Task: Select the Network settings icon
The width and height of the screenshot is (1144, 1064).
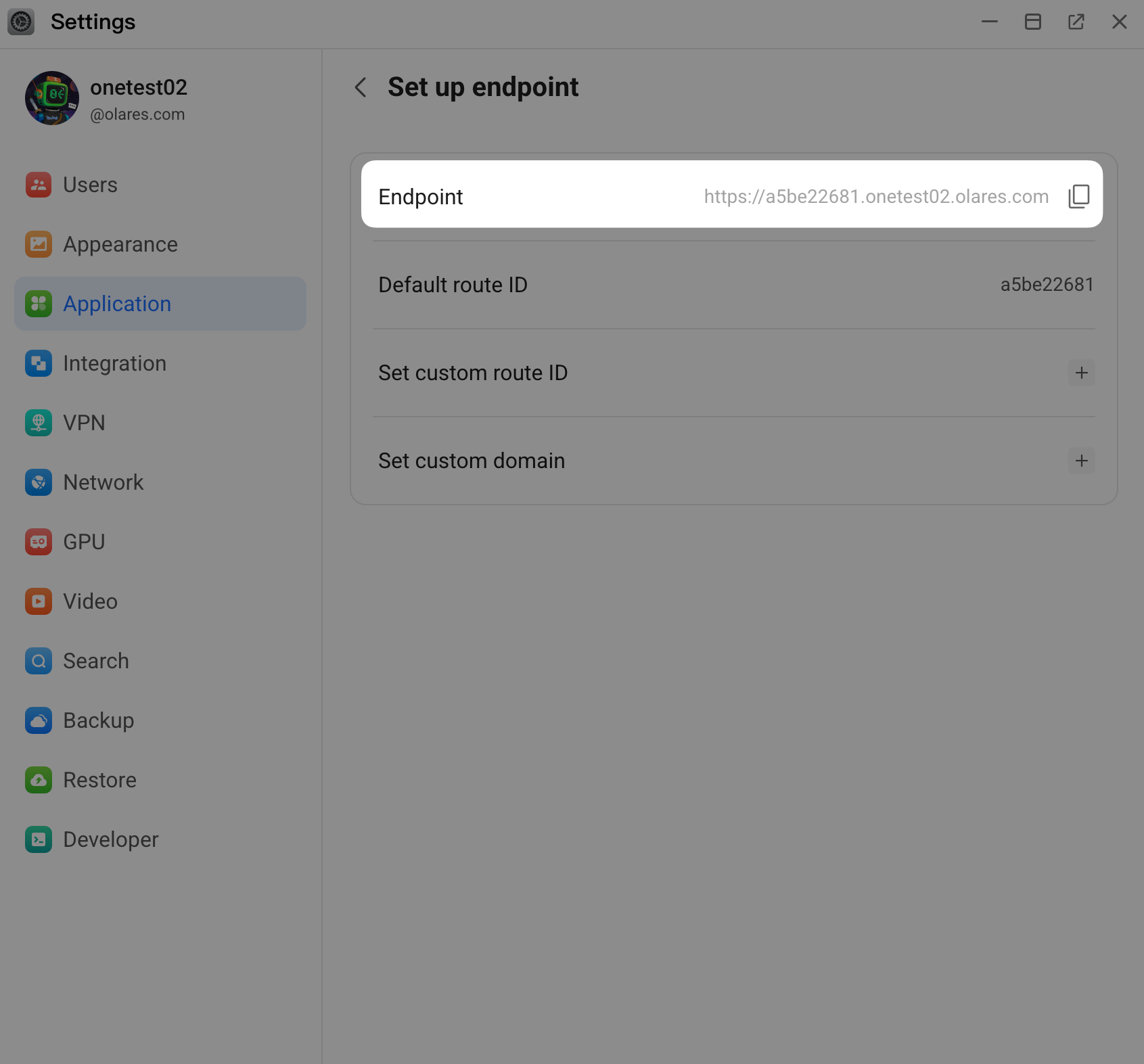Action: pos(39,482)
